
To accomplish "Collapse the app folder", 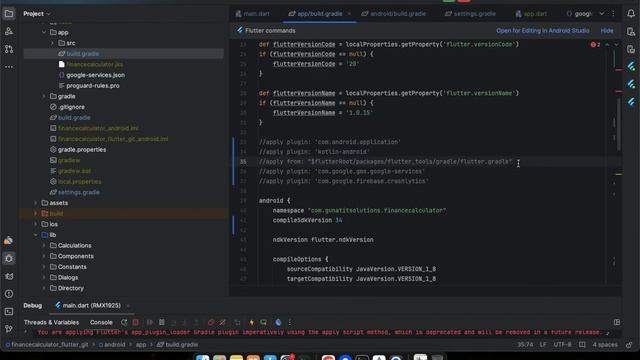I will tap(44, 32).
